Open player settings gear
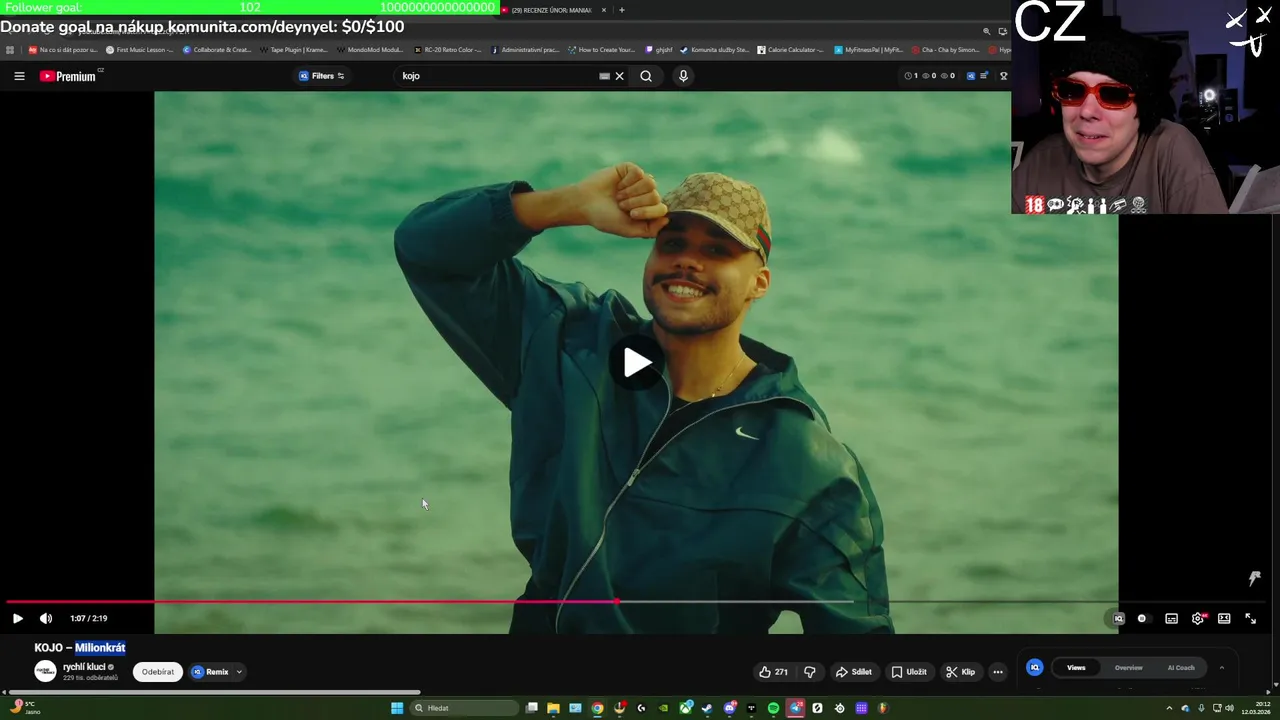The height and width of the screenshot is (720, 1280). tap(1198, 619)
